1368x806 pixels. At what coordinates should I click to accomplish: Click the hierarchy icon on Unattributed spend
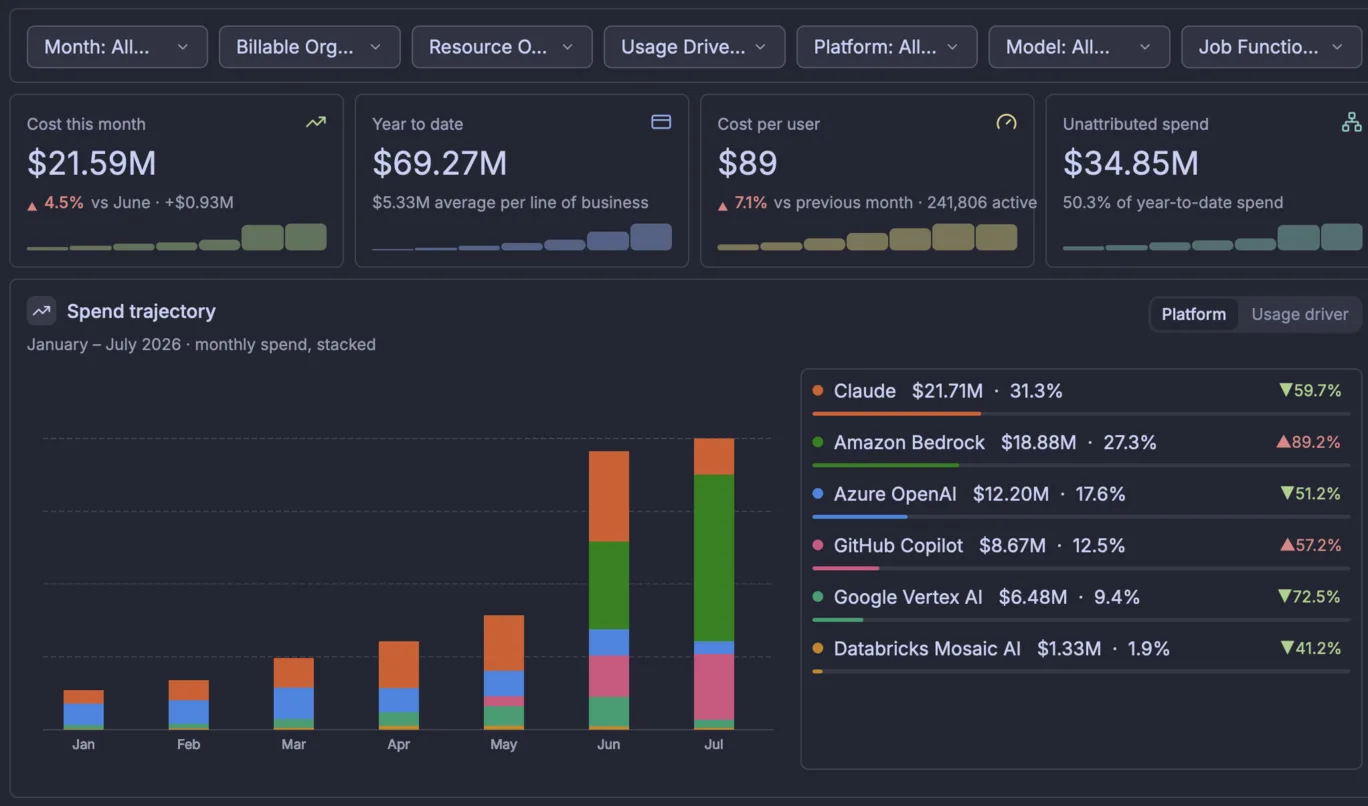coord(1351,122)
